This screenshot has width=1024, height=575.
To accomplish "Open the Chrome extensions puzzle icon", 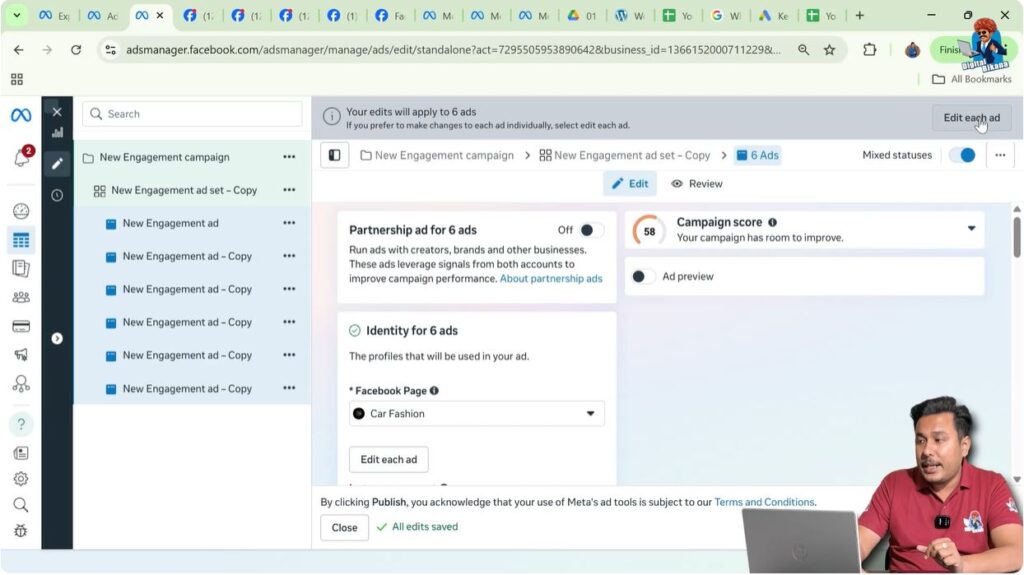I will point(869,50).
